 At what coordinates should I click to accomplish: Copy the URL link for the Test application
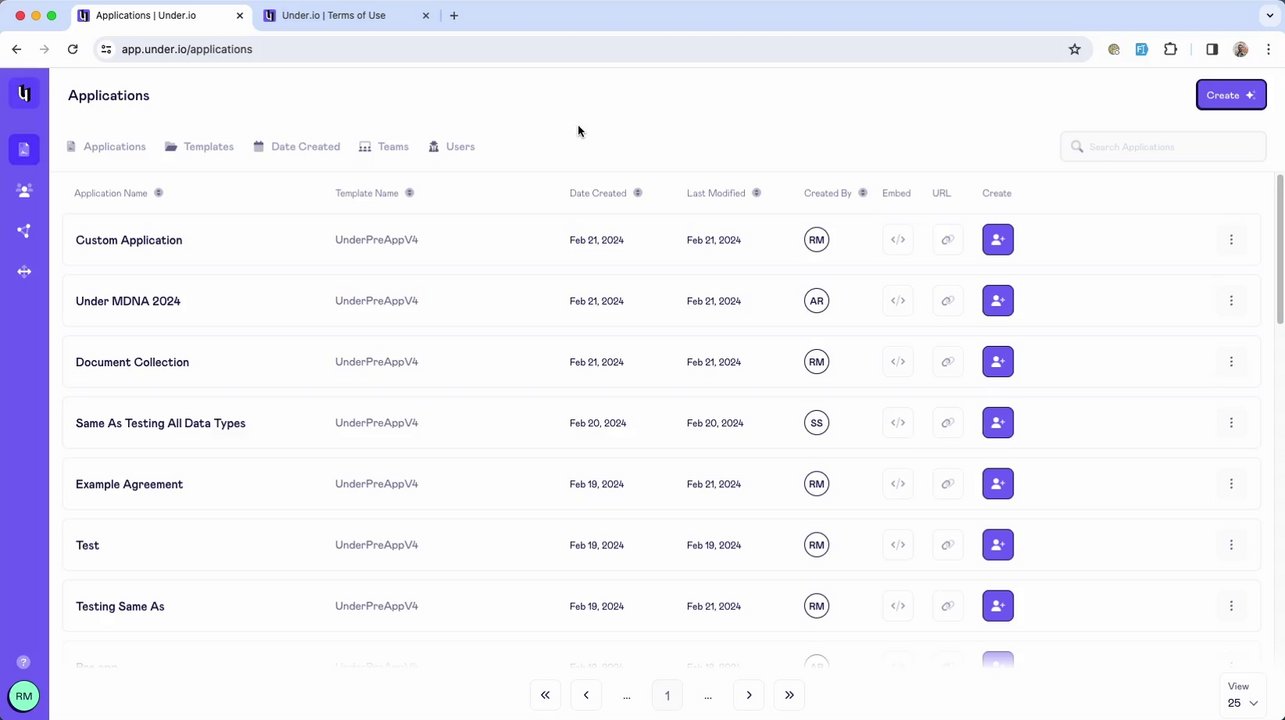click(947, 545)
